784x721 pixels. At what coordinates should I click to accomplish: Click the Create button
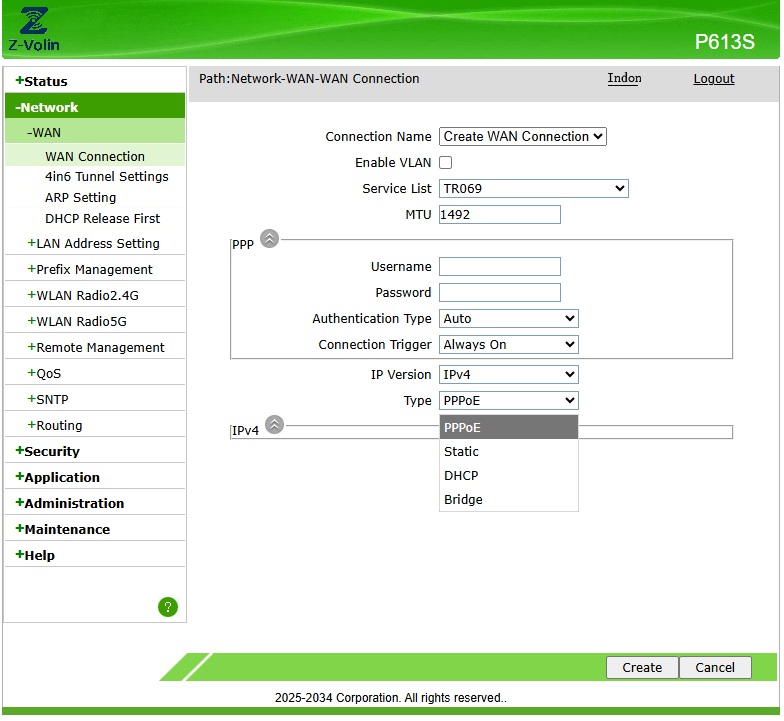pyautogui.click(x=642, y=668)
